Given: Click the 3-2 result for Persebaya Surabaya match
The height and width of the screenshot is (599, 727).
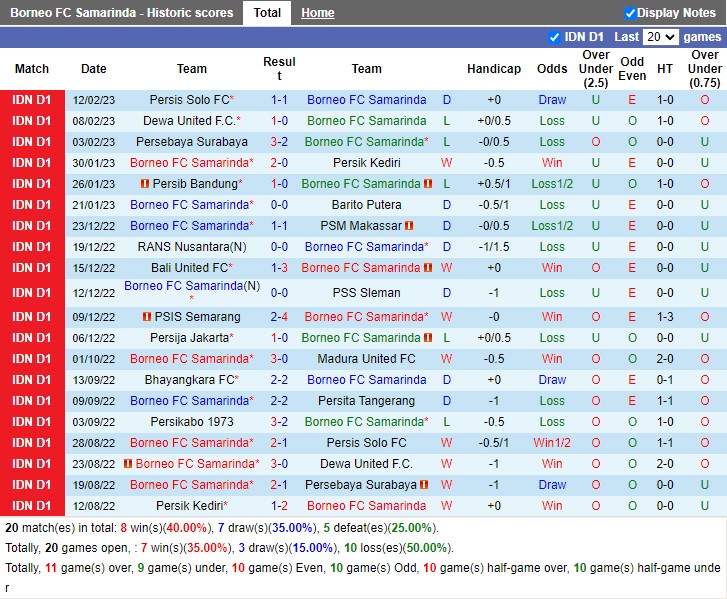Looking at the screenshot, I should [279, 142].
